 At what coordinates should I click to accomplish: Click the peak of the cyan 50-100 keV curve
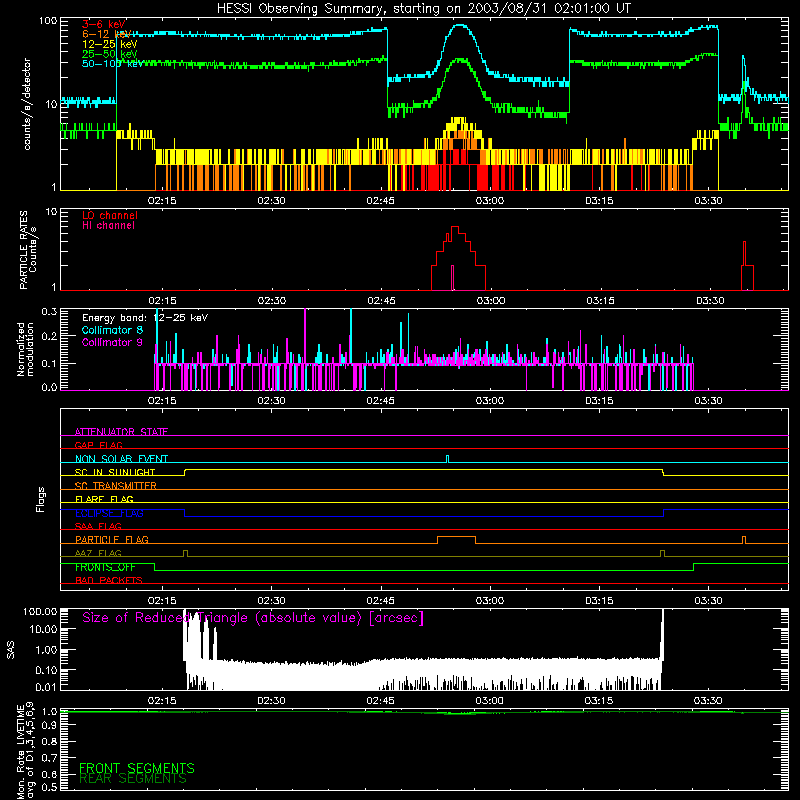tap(460, 25)
